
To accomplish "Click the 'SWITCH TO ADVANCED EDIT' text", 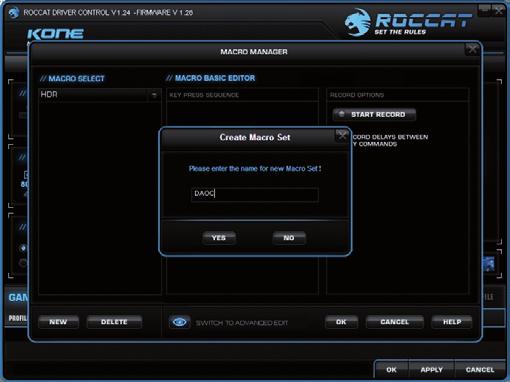I will click(x=242, y=323).
